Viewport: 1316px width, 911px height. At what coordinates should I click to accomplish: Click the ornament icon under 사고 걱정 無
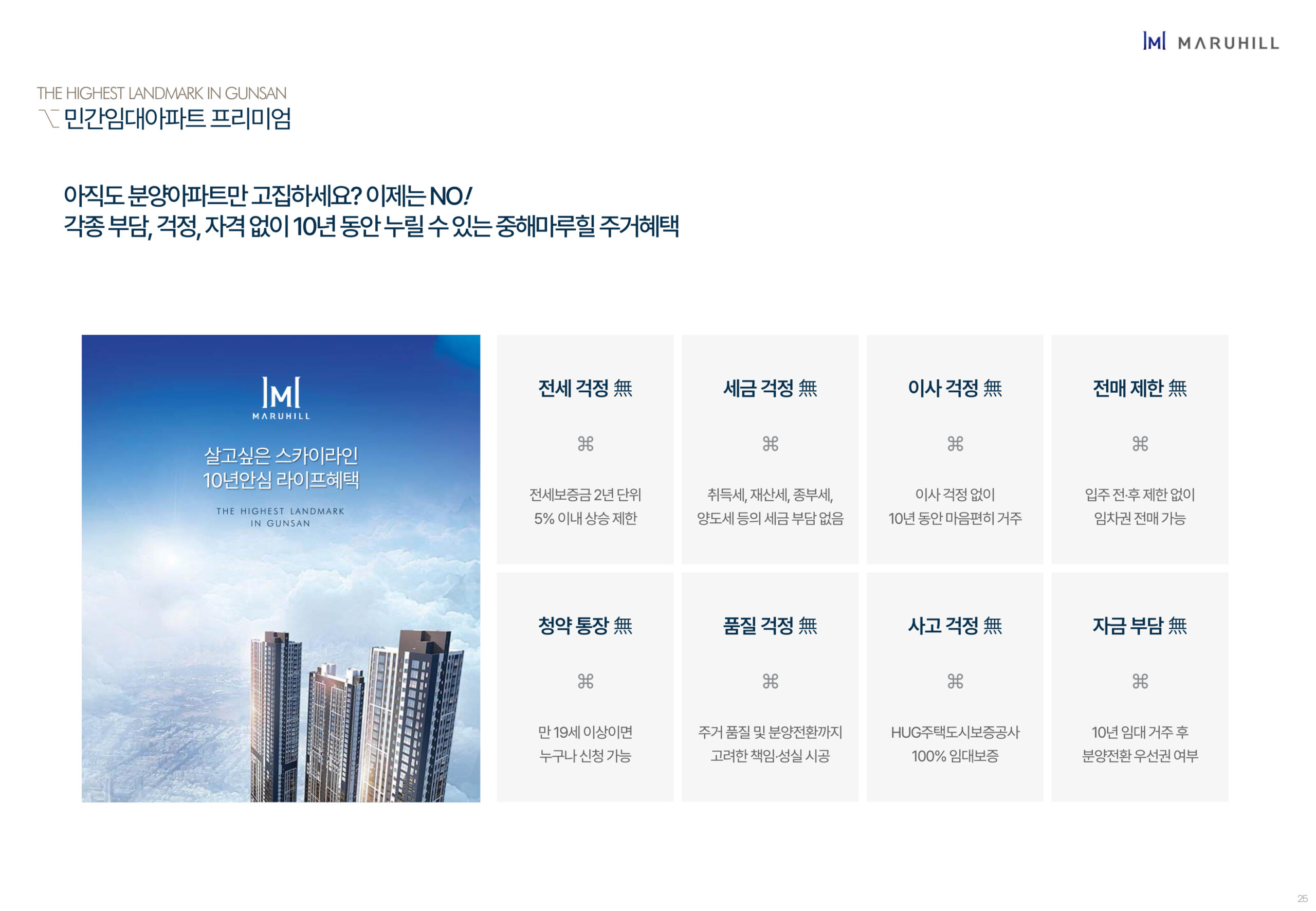coord(955,681)
